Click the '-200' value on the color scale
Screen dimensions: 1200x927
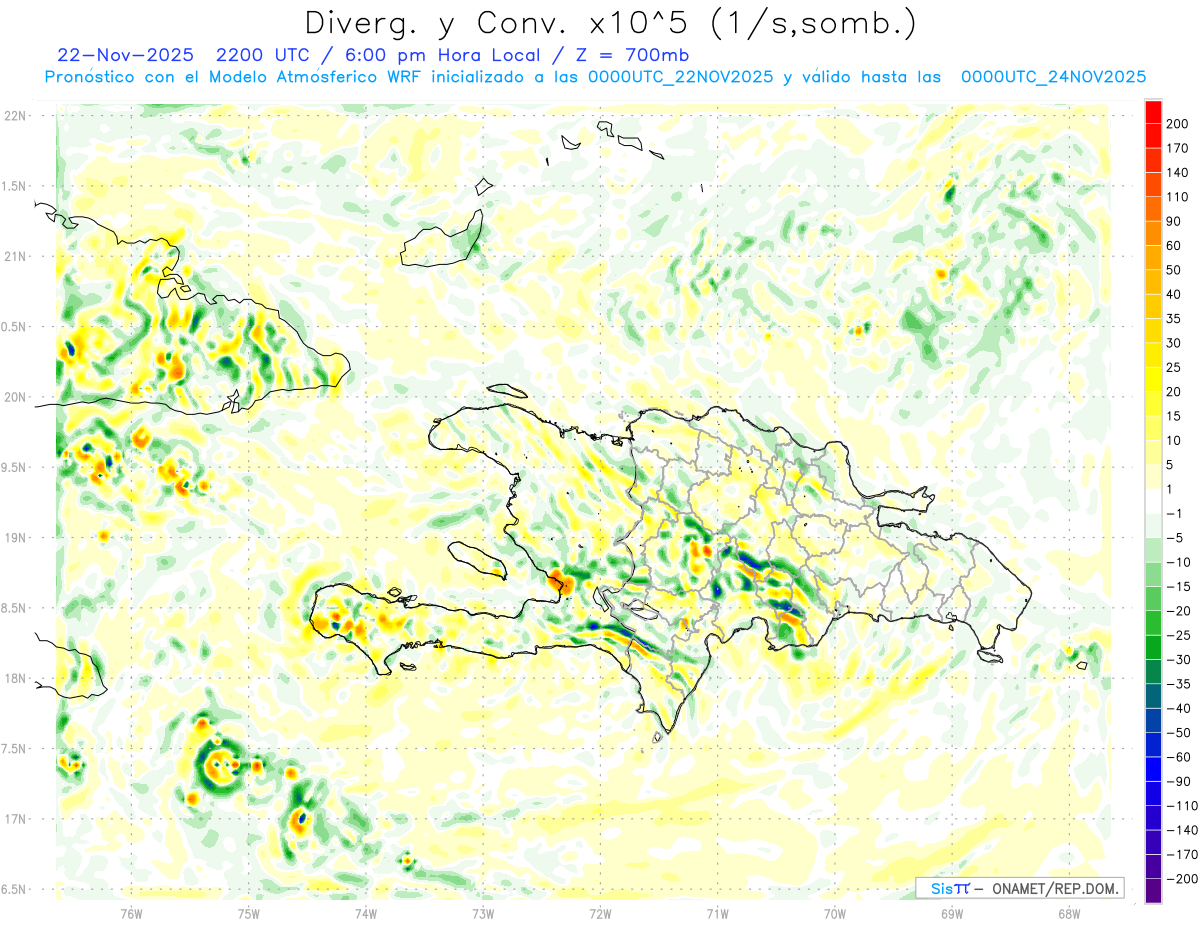(1181, 878)
